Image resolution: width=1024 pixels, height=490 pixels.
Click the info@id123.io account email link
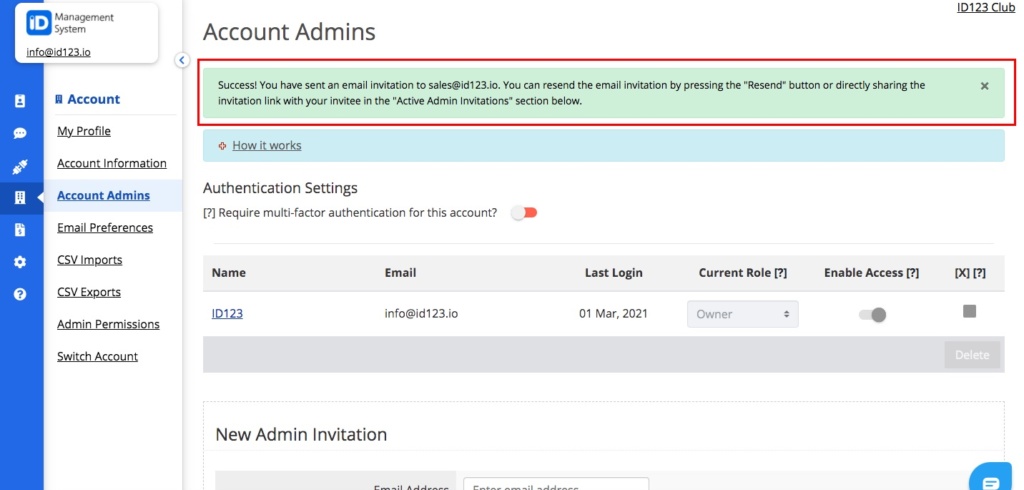[58, 52]
